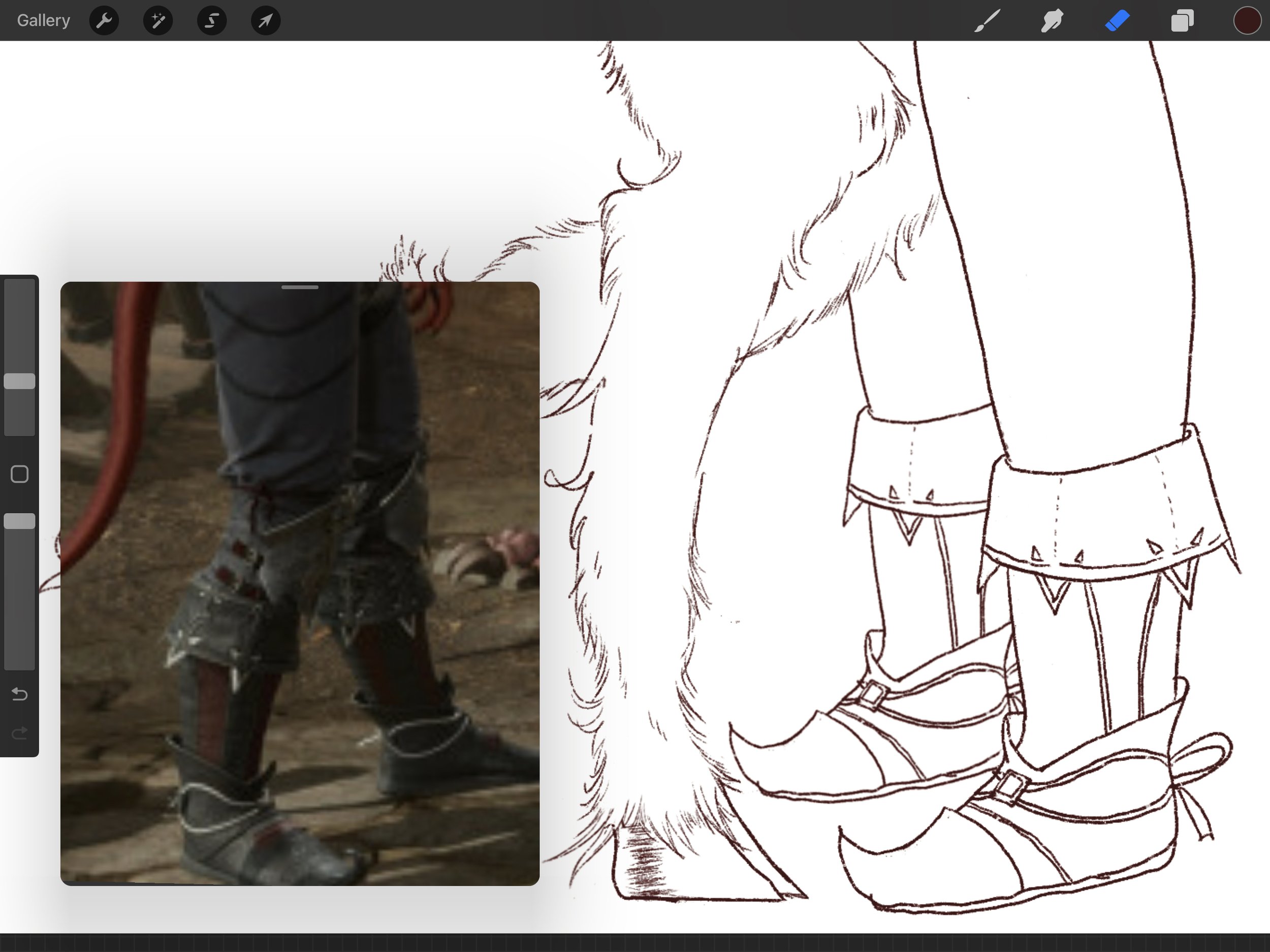Open the Gallery view
The height and width of the screenshot is (952, 1270).
coord(43,21)
